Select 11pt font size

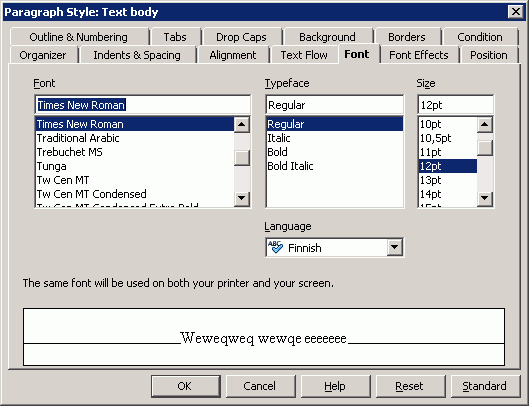448,152
